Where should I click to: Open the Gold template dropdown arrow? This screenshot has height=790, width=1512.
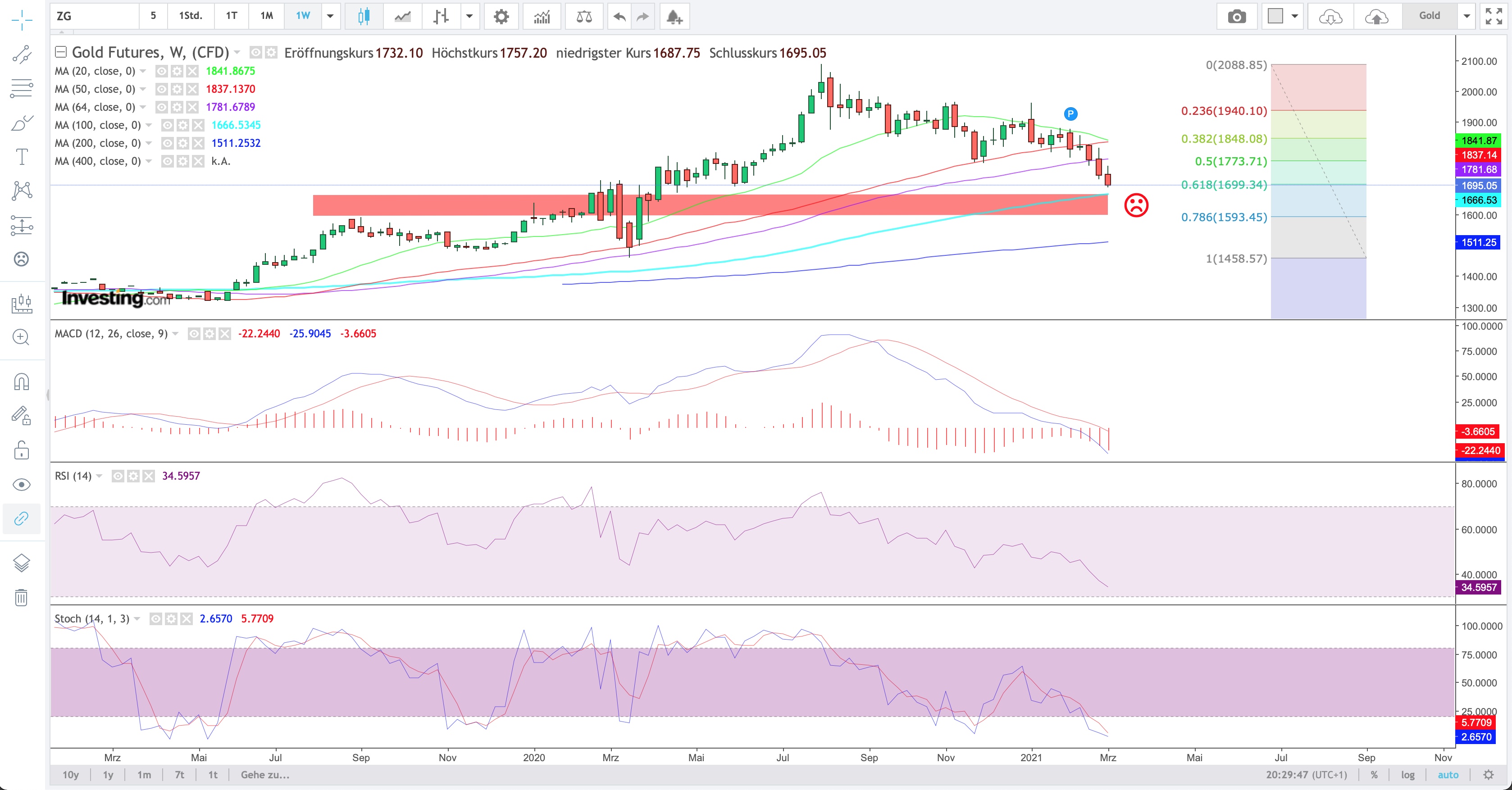1466,16
